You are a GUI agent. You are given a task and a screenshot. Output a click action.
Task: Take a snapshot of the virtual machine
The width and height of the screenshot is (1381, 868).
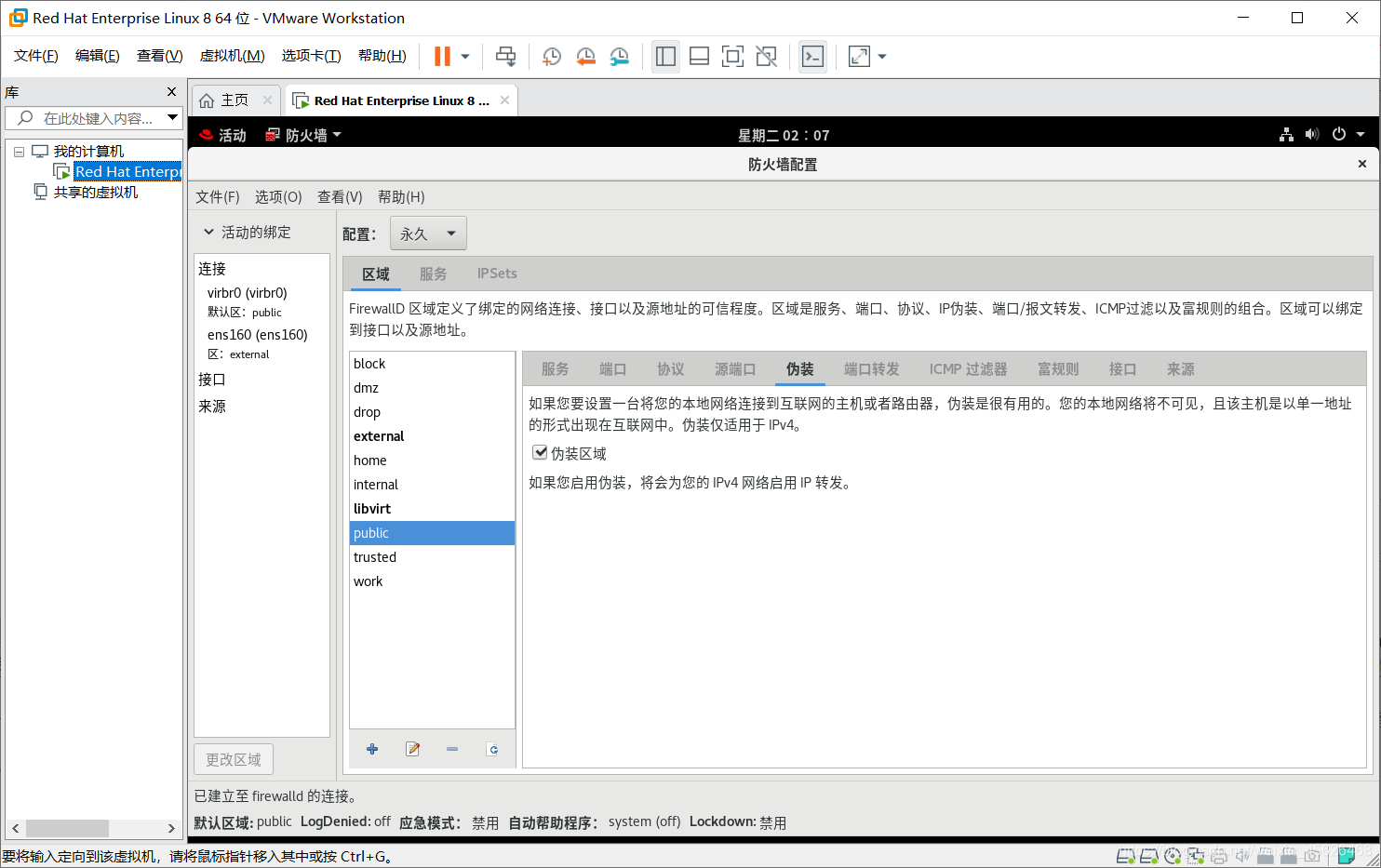point(552,57)
